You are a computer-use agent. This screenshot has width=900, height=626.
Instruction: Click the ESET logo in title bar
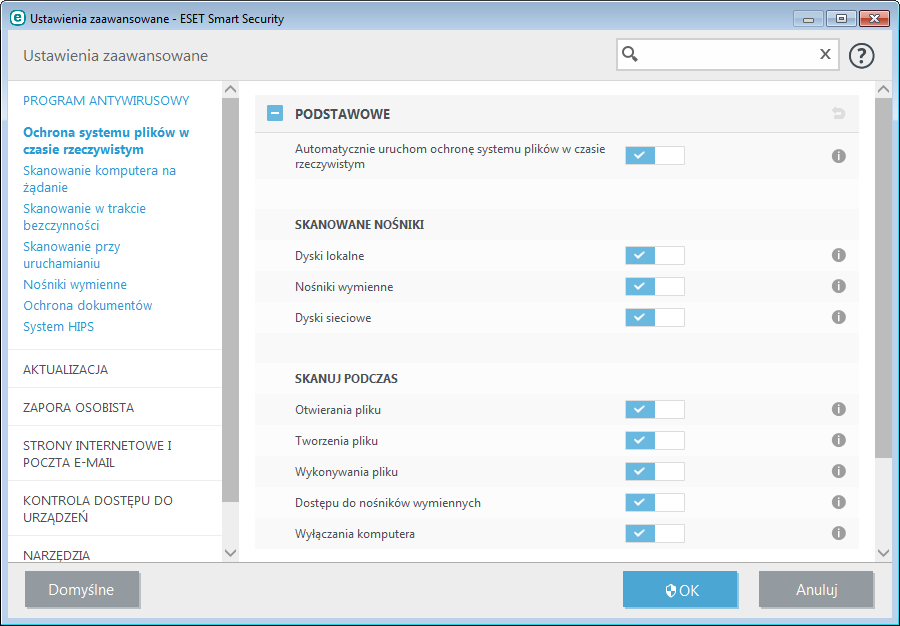[18, 18]
